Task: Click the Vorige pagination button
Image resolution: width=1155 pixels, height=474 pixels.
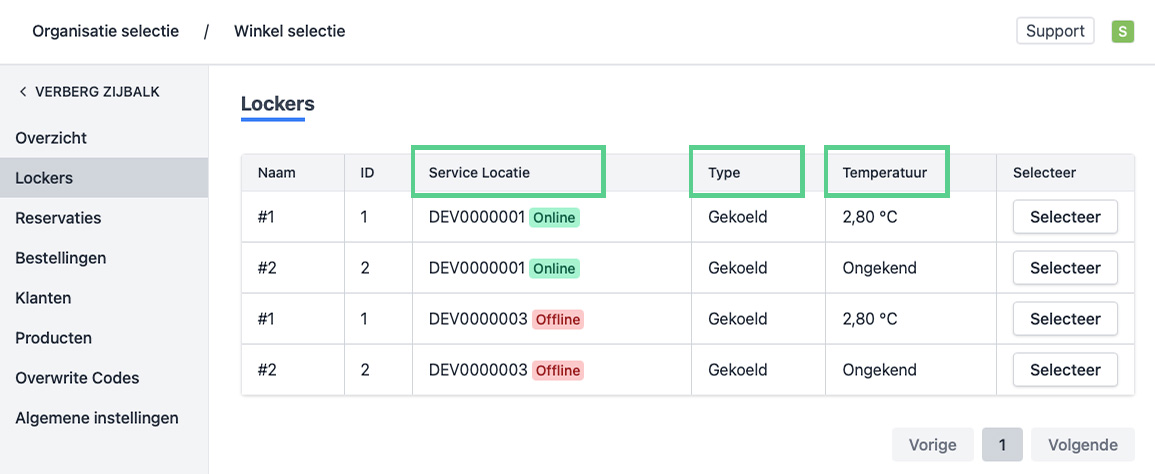Action: [932, 445]
